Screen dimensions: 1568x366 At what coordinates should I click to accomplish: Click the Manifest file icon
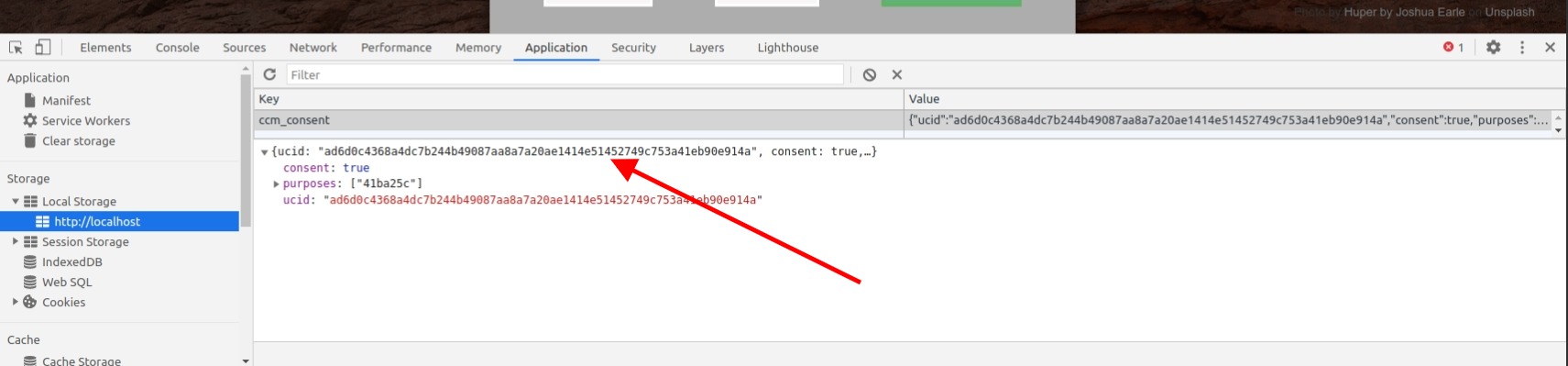coord(30,100)
